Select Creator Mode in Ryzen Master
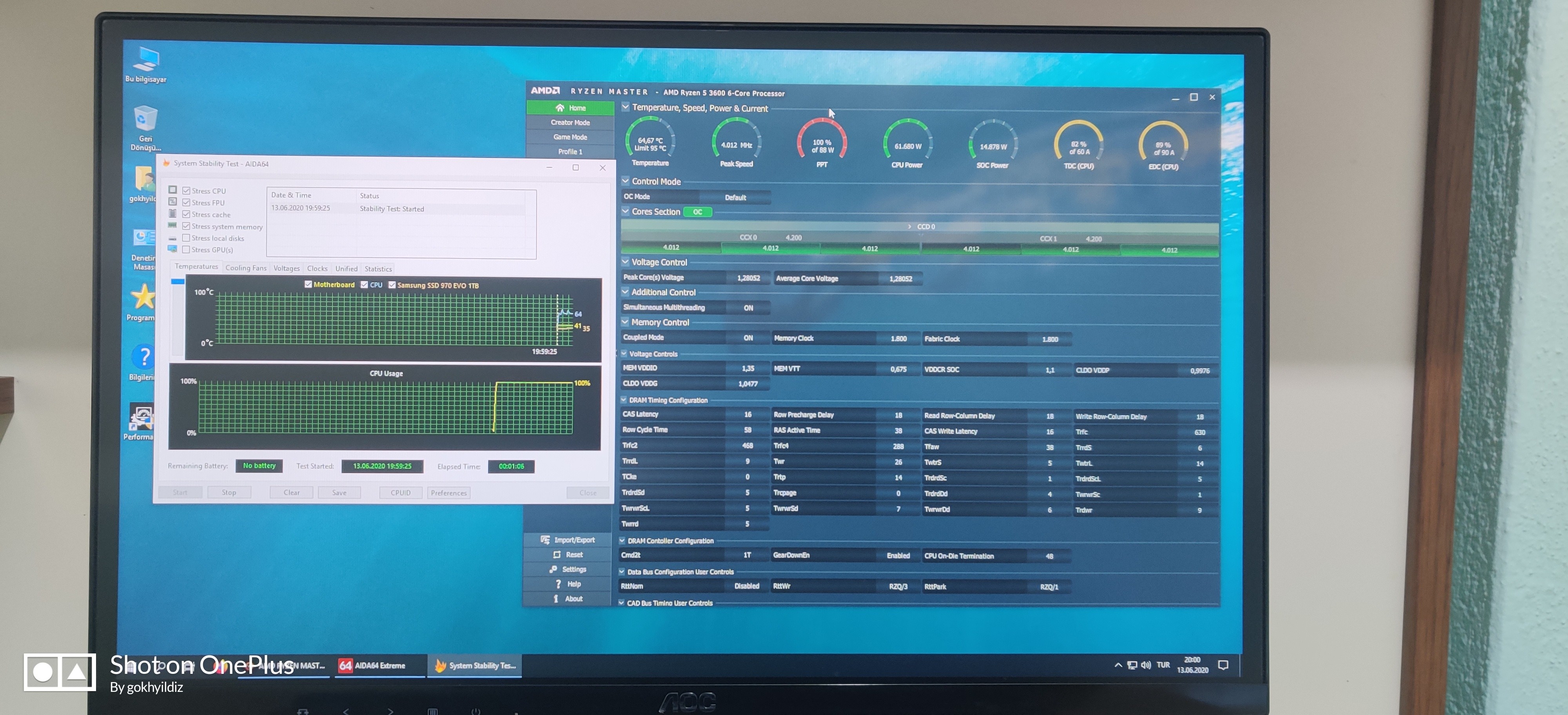The width and height of the screenshot is (1568, 715). click(x=570, y=122)
